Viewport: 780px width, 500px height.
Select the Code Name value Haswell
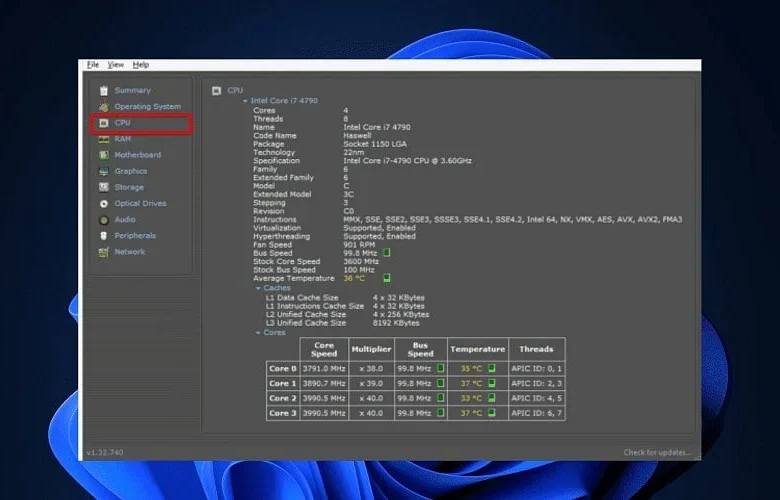click(x=357, y=135)
